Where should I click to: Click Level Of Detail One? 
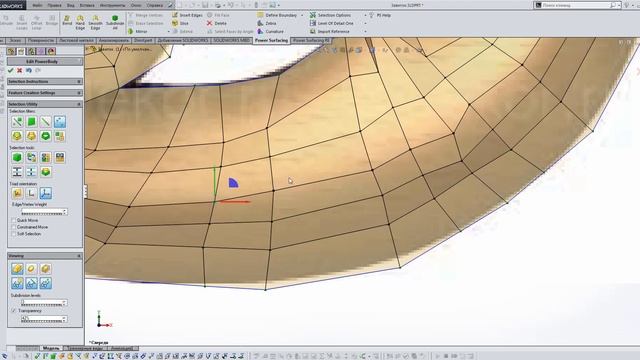click(x=331, y=23)
